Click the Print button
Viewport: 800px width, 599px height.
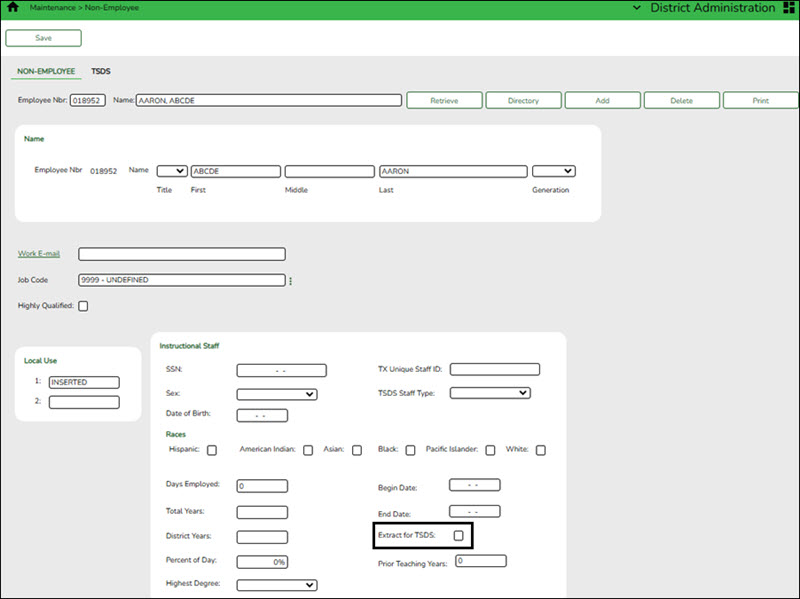click(x=760, y=101)
